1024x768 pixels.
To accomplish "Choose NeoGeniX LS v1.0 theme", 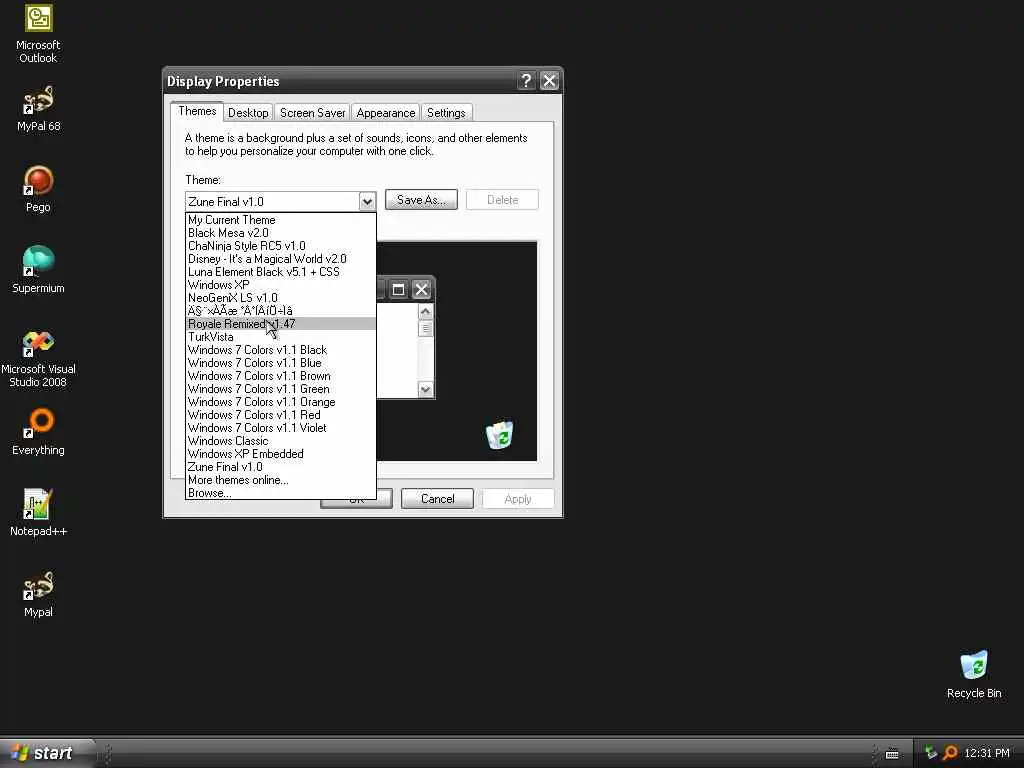I will point(281,298).
